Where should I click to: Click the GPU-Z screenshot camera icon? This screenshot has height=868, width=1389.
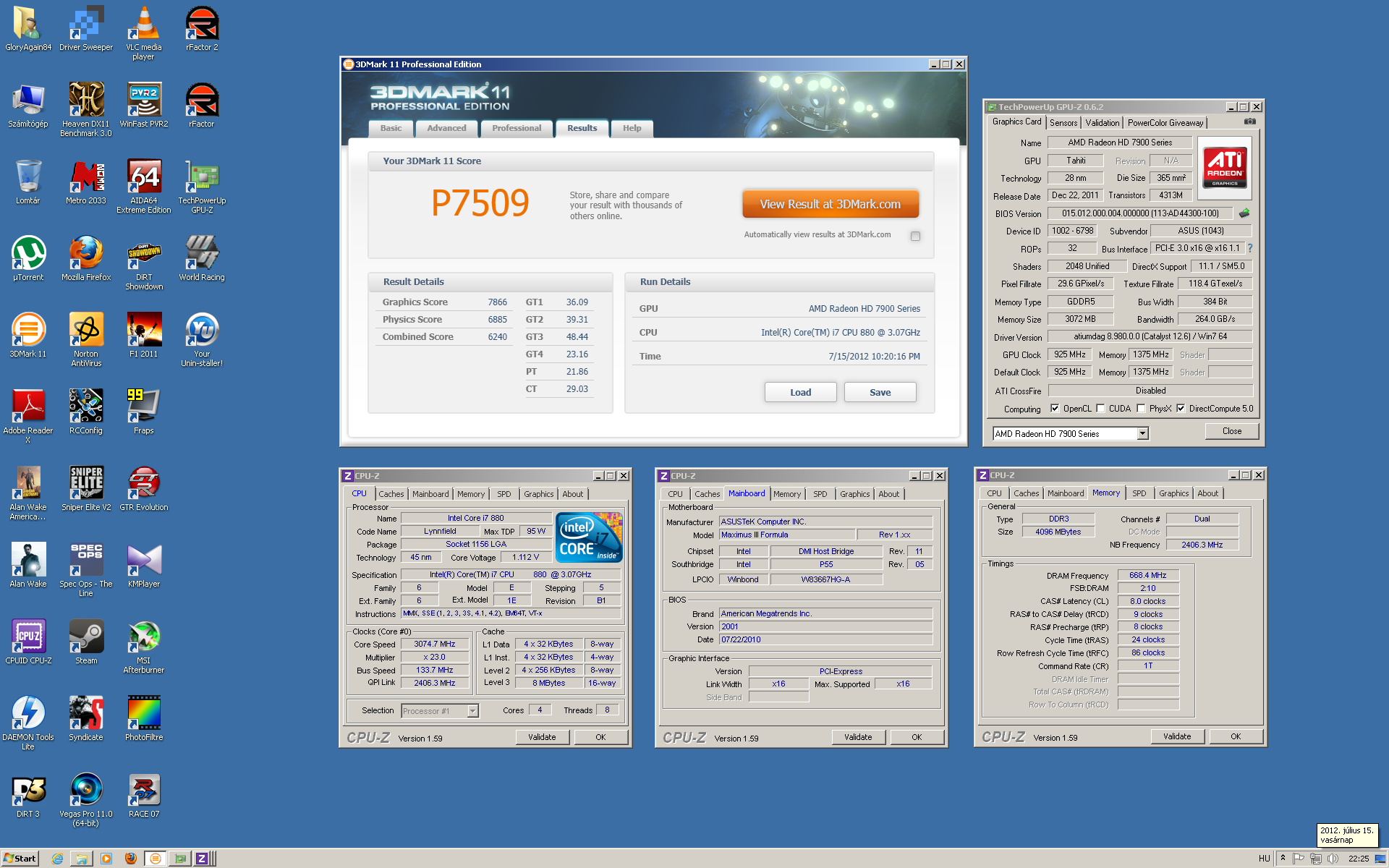click(x=1249, y=122)
